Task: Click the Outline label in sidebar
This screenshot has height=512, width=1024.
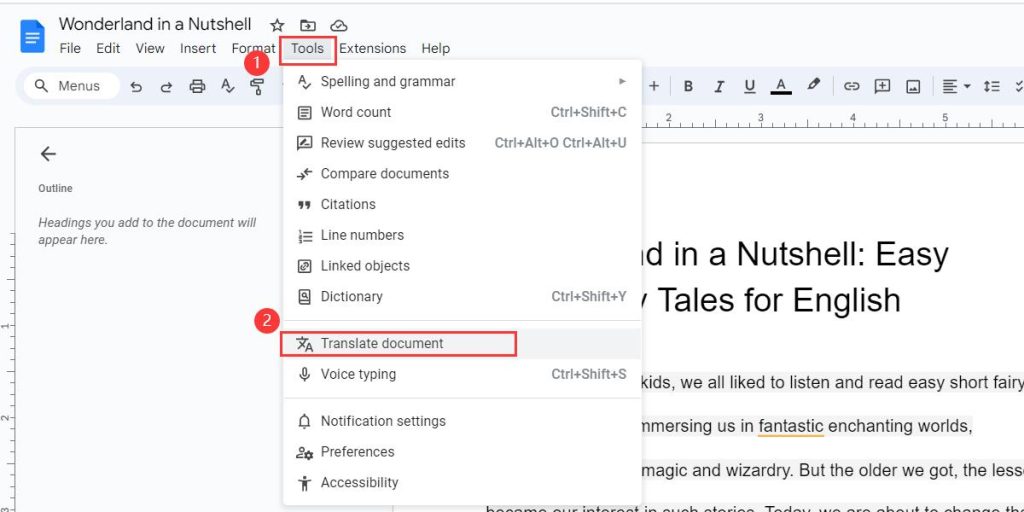Action: [56, 189]
